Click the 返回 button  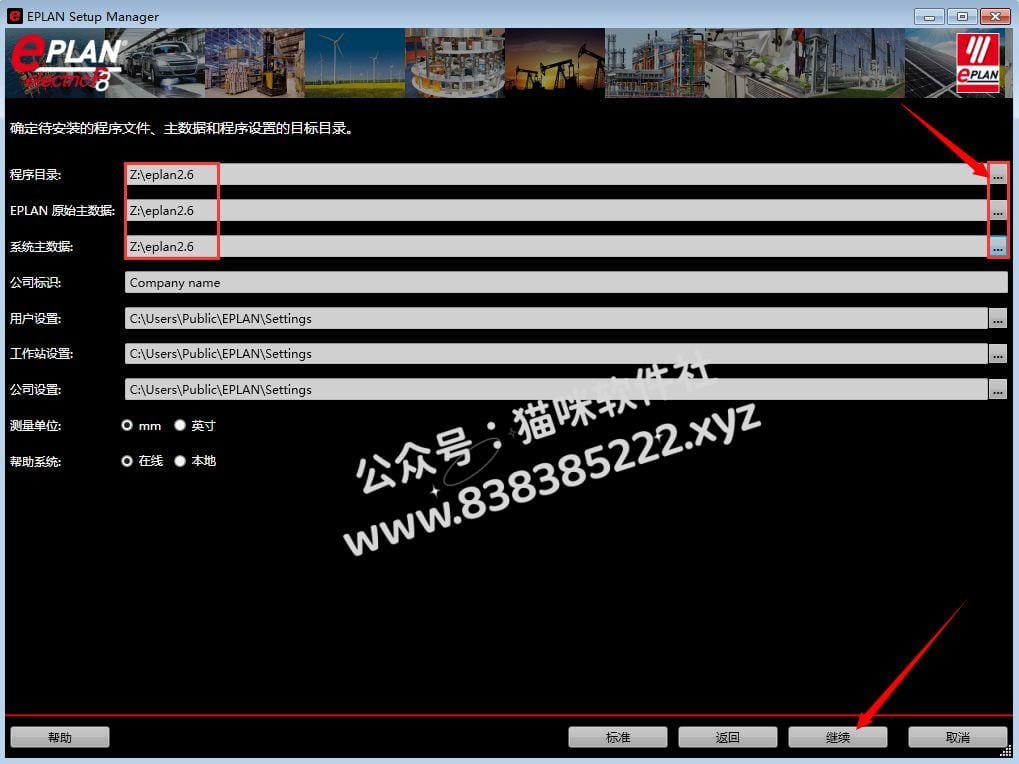727,737
